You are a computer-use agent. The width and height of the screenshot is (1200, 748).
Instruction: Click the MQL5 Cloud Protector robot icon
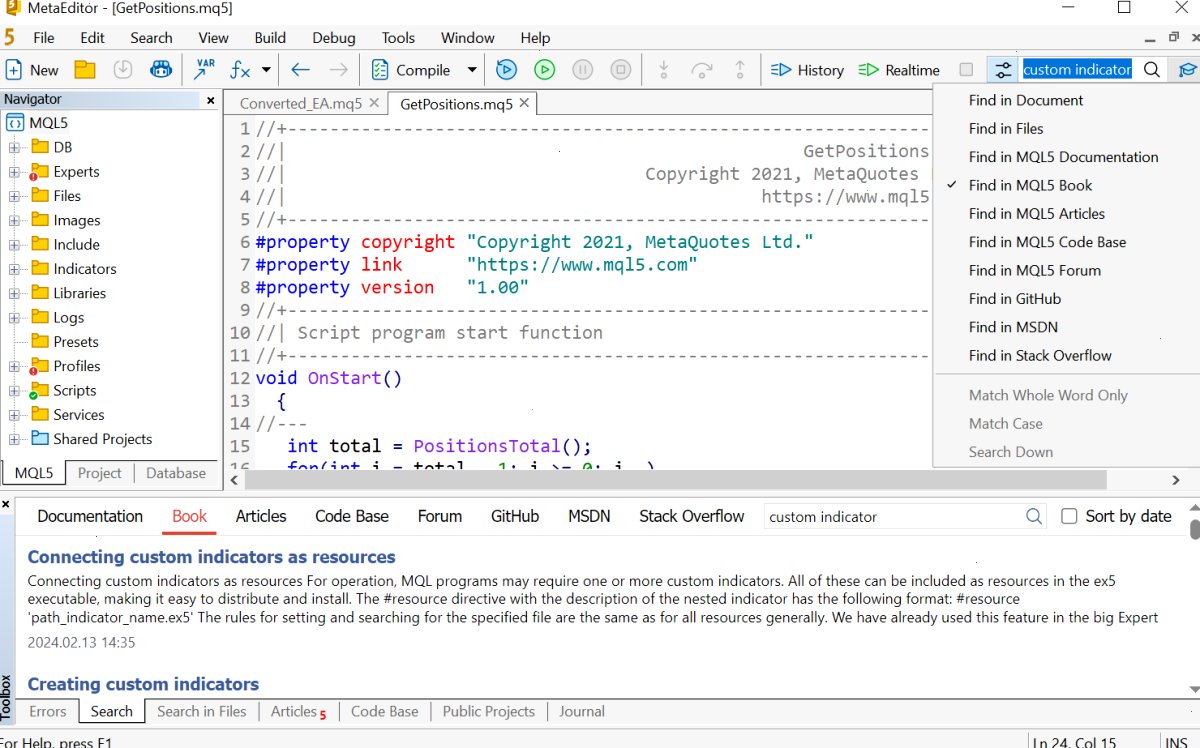coord(161,70)
